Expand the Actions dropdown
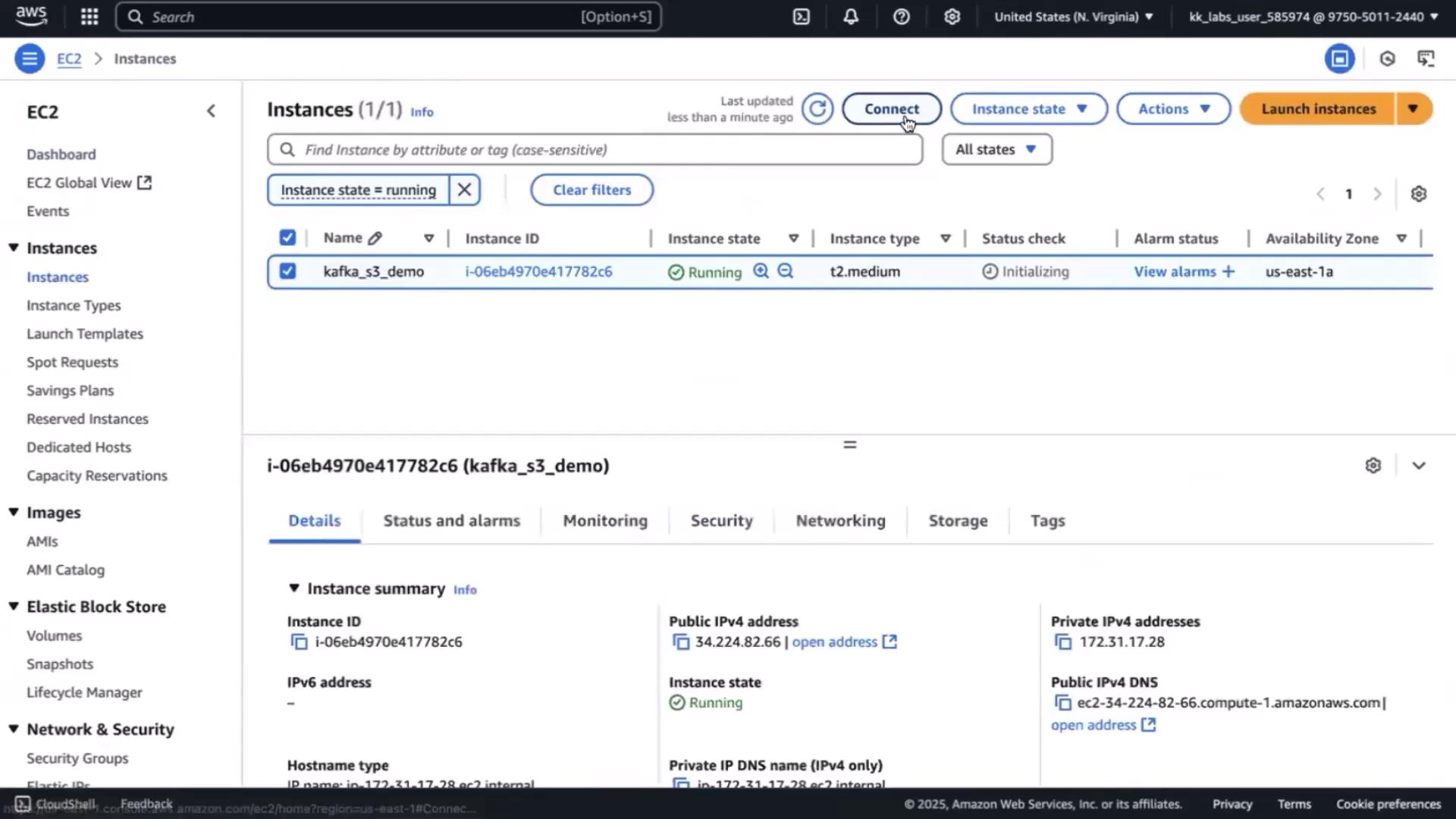The height and width of the screenshot is (819, 1456). click(1172, 109)
